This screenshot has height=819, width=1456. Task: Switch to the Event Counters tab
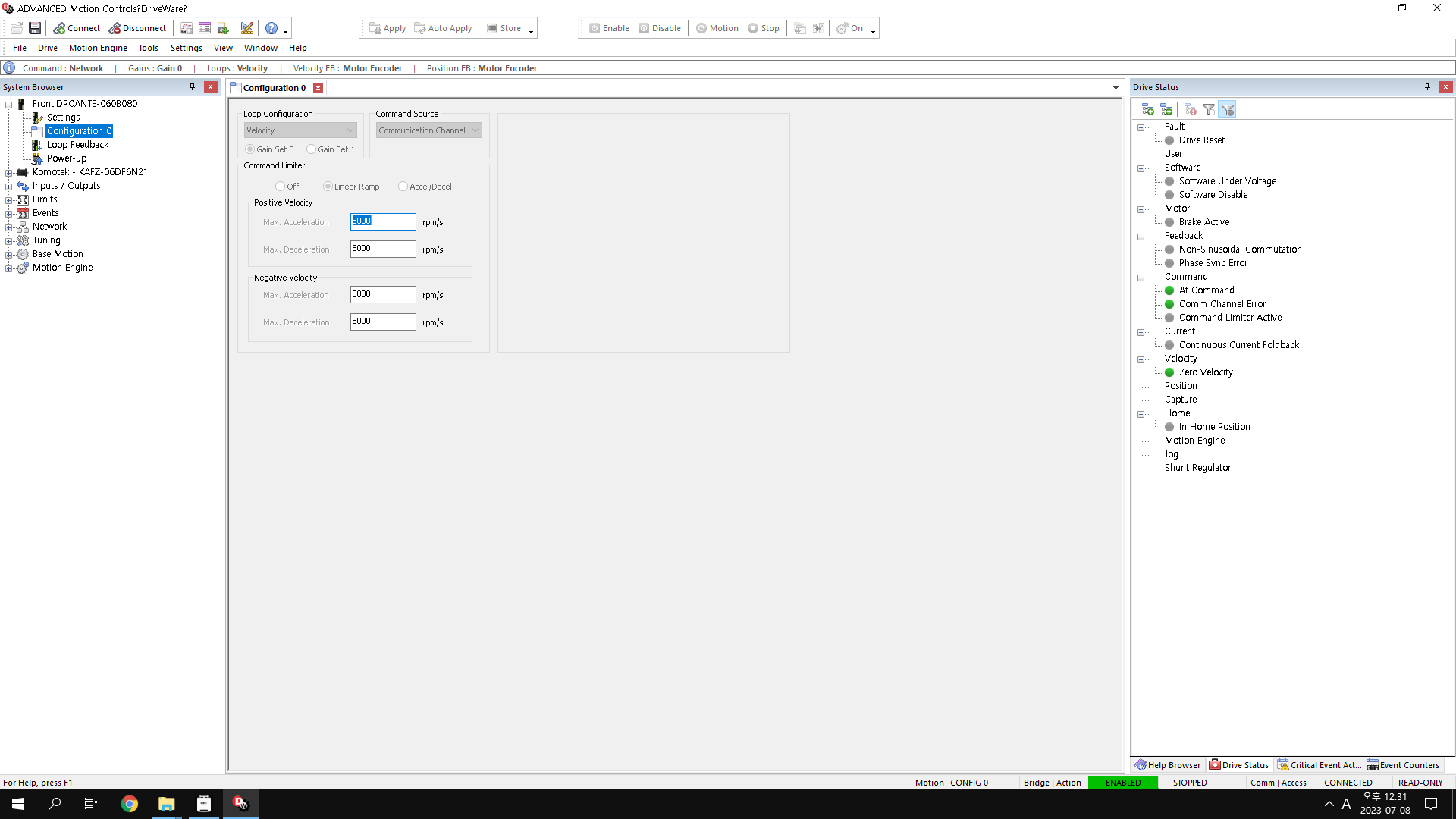pyautogui.click(x=1403, y=765)
